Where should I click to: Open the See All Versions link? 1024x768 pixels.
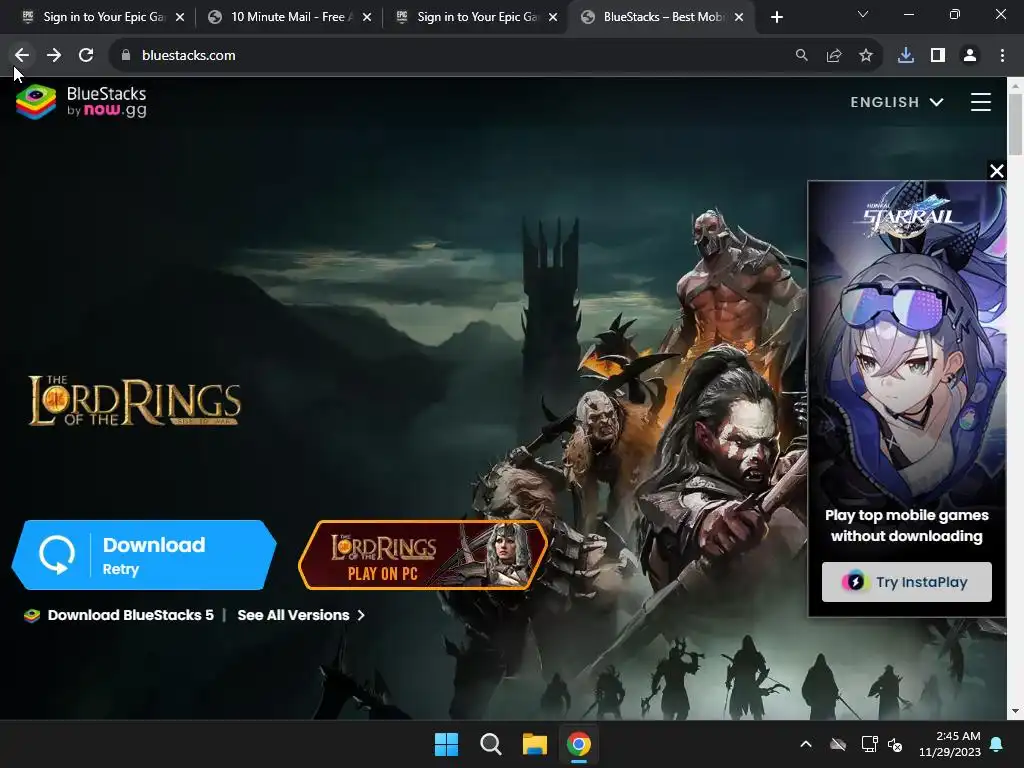(x=301, y=615)
